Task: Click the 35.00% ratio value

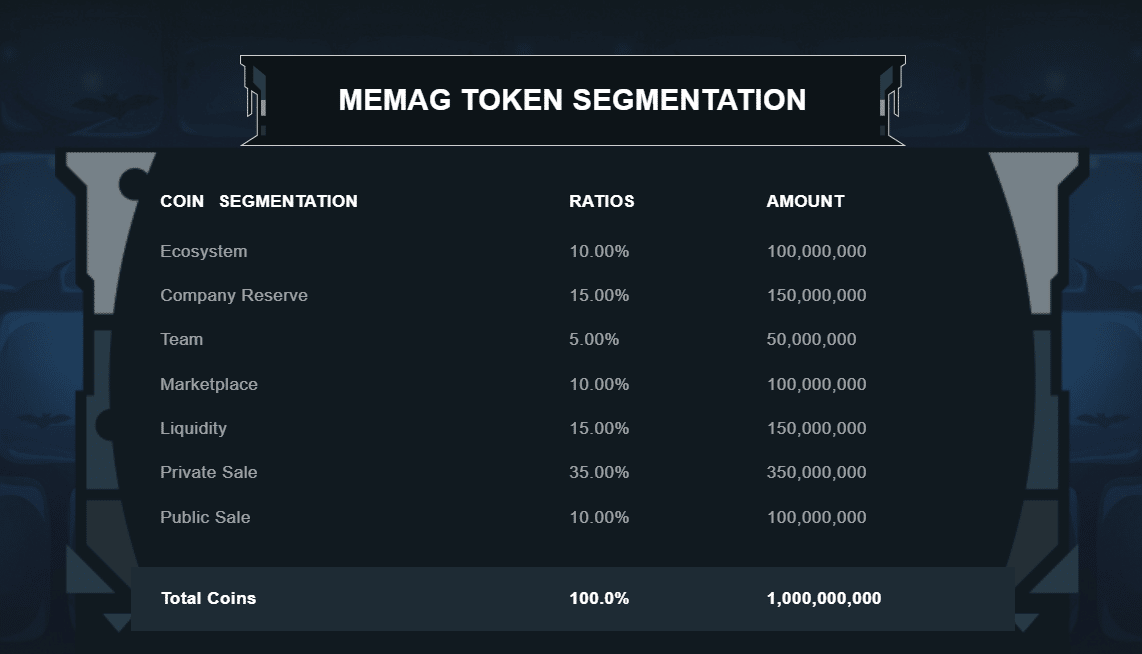Action: click(599, 472)
